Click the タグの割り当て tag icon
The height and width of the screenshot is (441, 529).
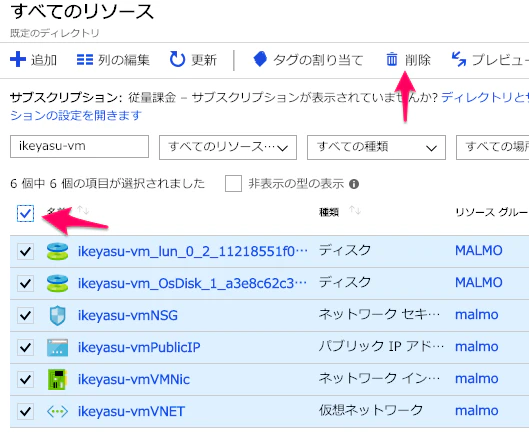[260, 59]
